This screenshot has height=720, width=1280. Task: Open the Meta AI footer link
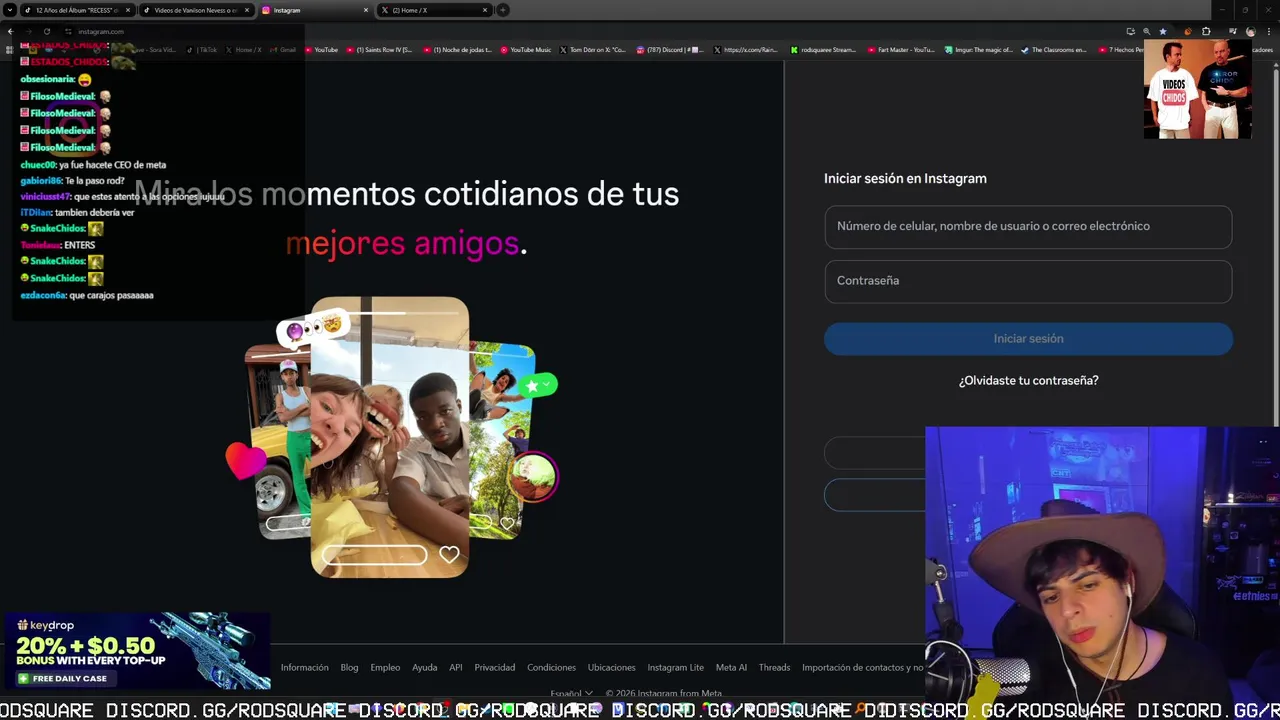[x=731, y=668]
